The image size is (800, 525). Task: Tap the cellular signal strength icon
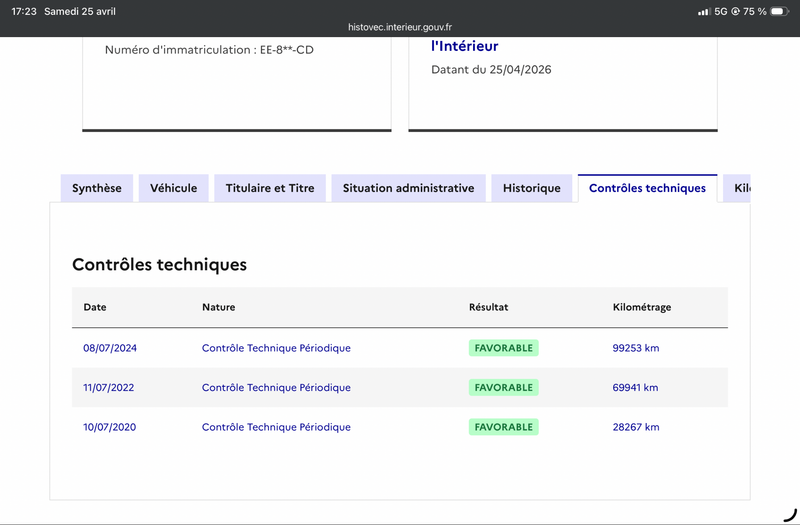click(704, 11)
